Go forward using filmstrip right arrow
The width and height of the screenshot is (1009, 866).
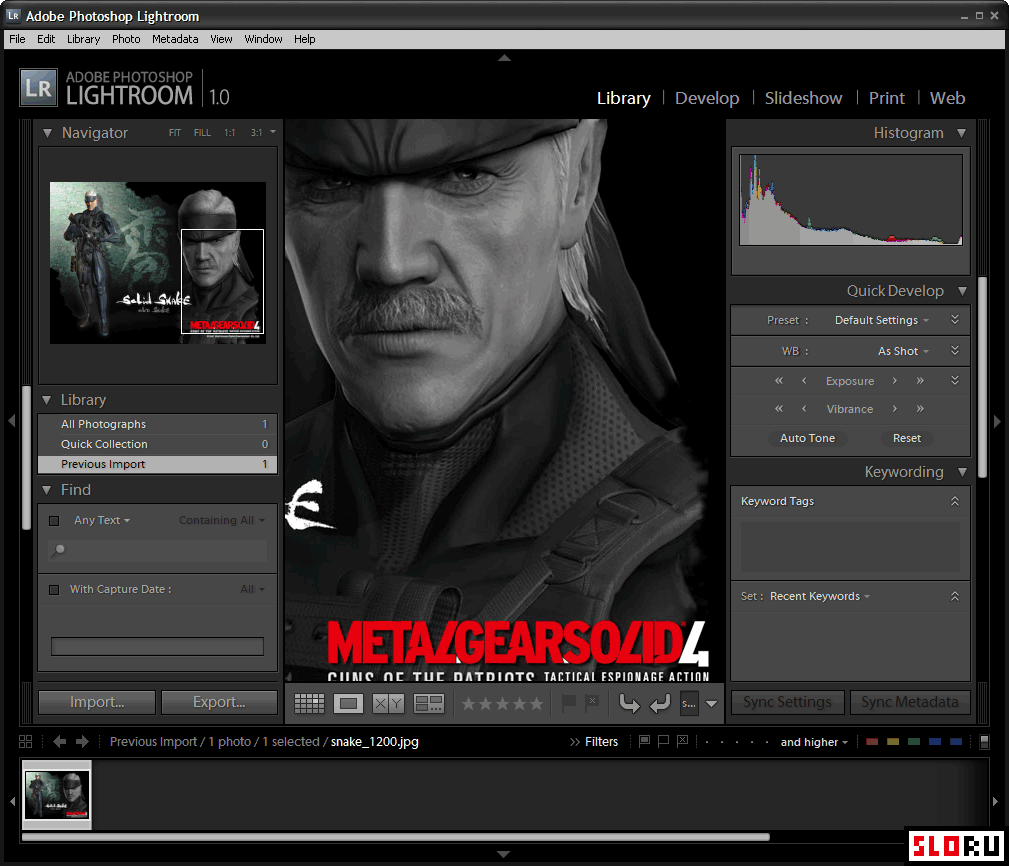coord(82,742)
